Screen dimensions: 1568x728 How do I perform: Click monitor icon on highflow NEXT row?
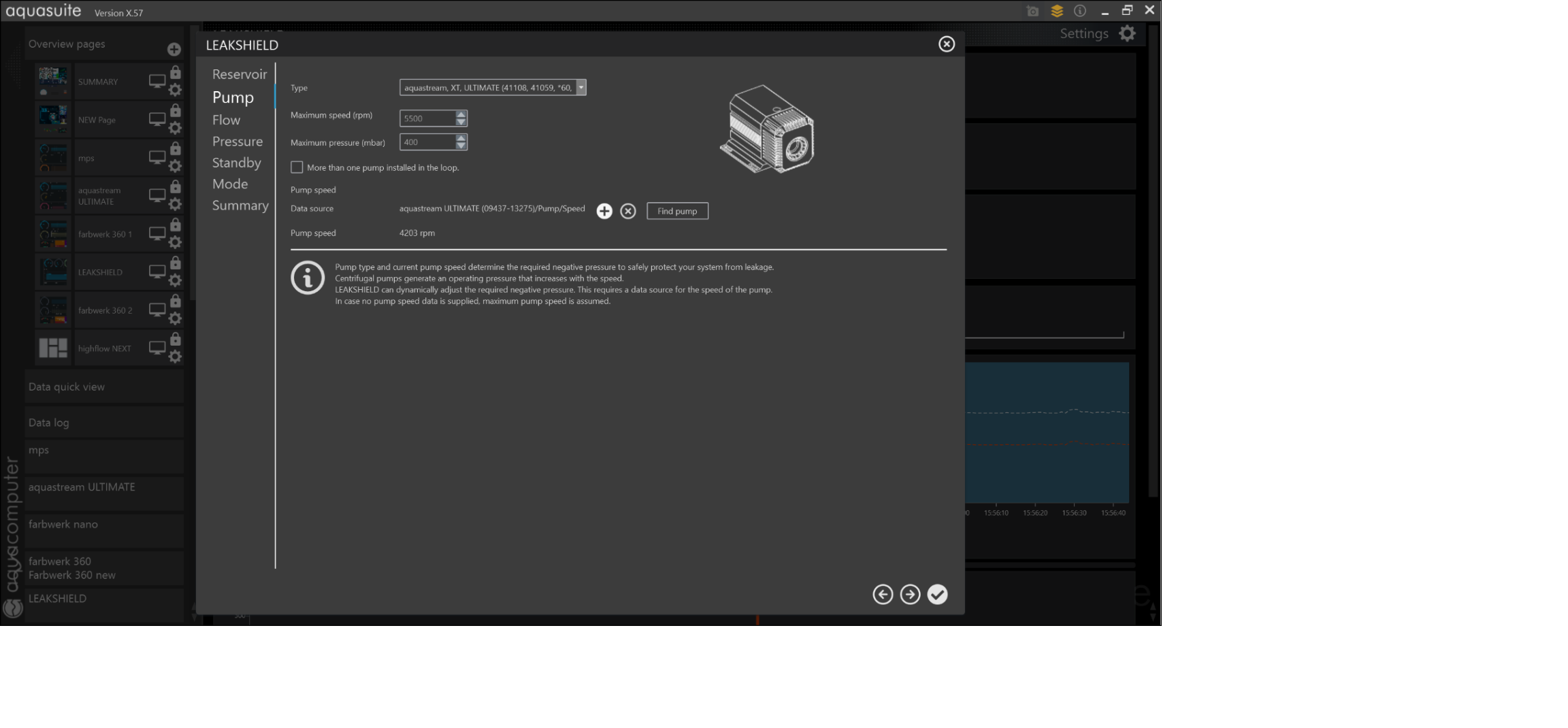coord(157,348)
